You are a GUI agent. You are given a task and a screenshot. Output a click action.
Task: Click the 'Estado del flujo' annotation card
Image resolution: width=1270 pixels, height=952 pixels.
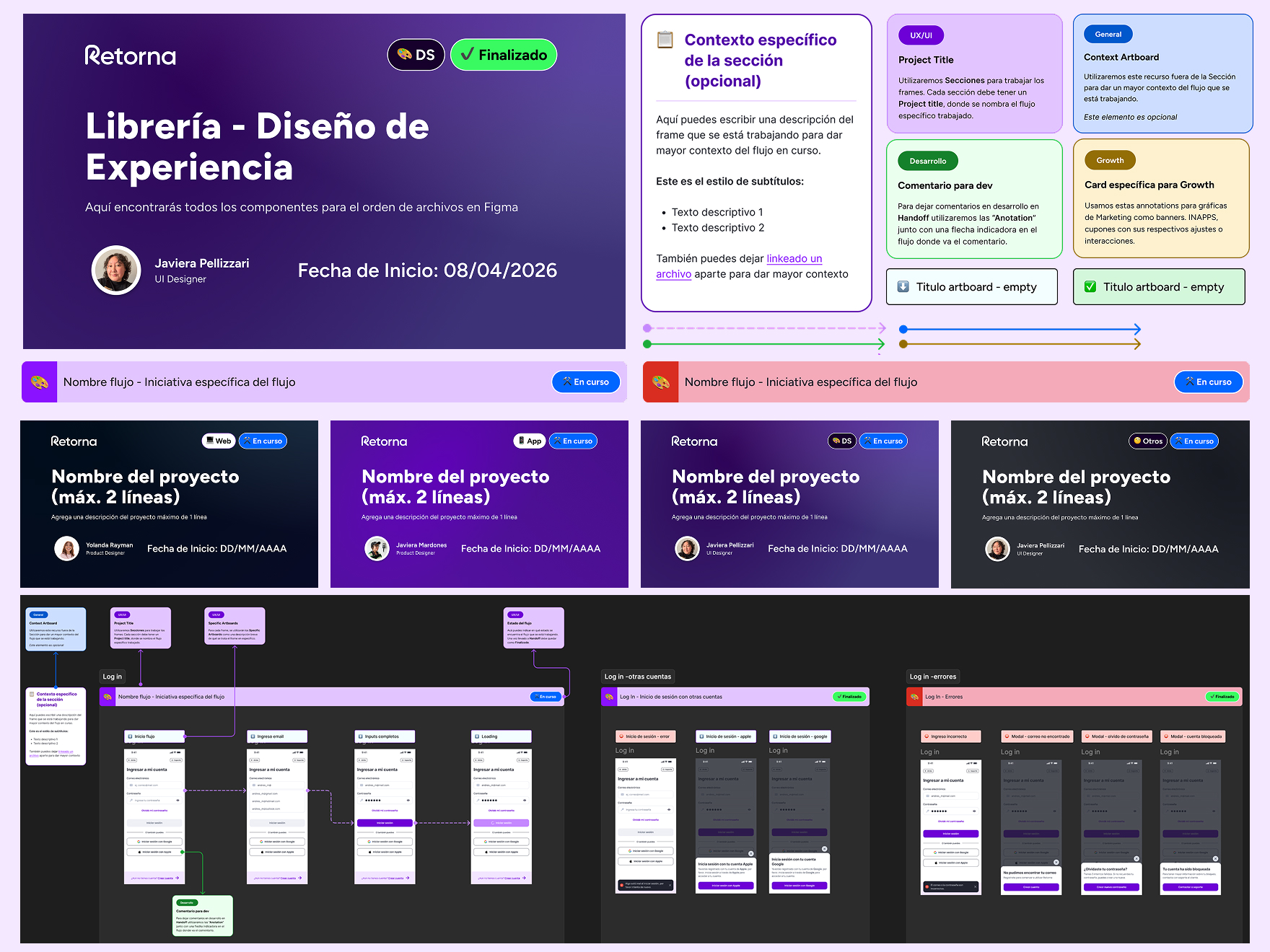[x=533, y=627]
